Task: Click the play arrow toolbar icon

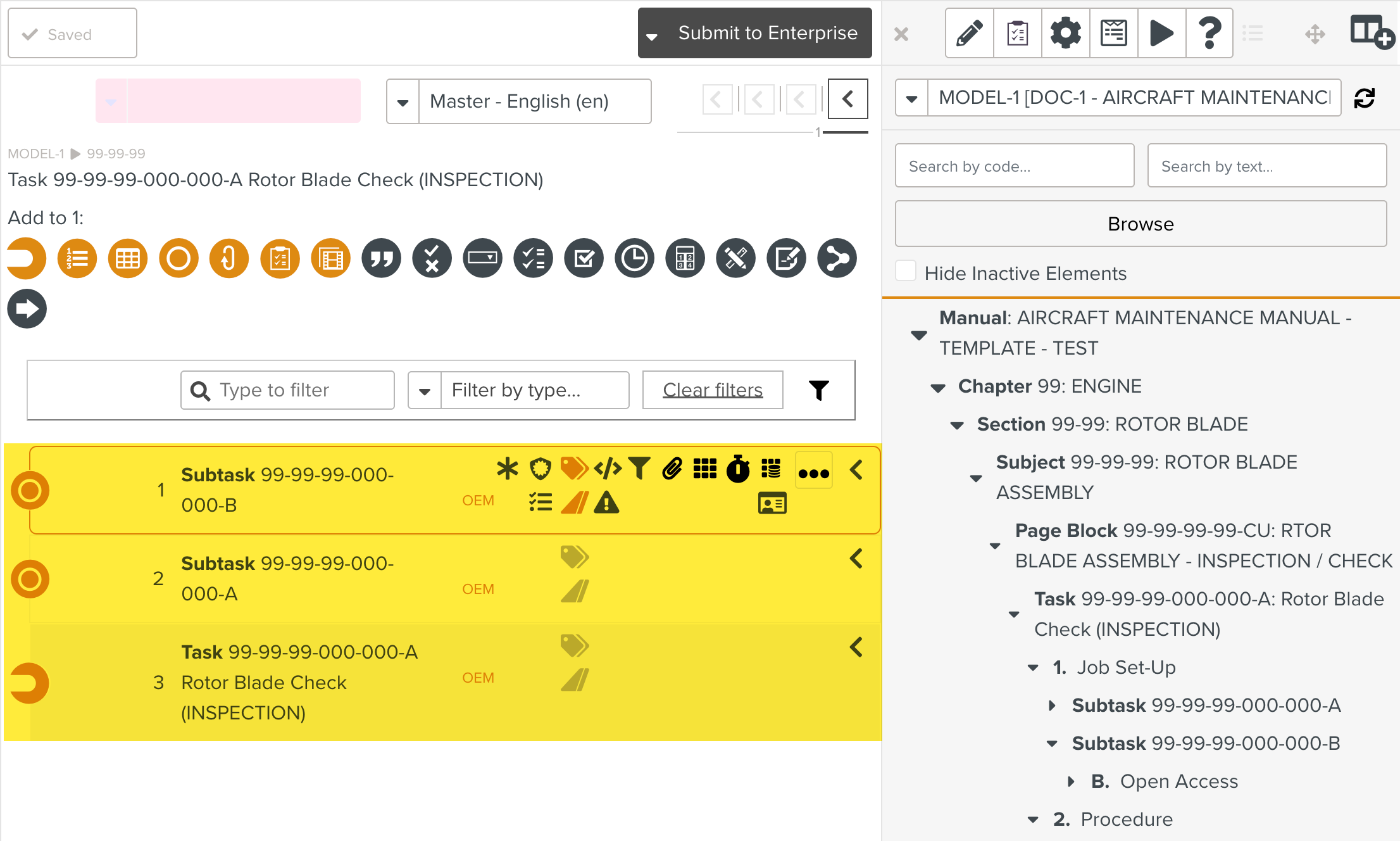Action: coord(1161,33)
